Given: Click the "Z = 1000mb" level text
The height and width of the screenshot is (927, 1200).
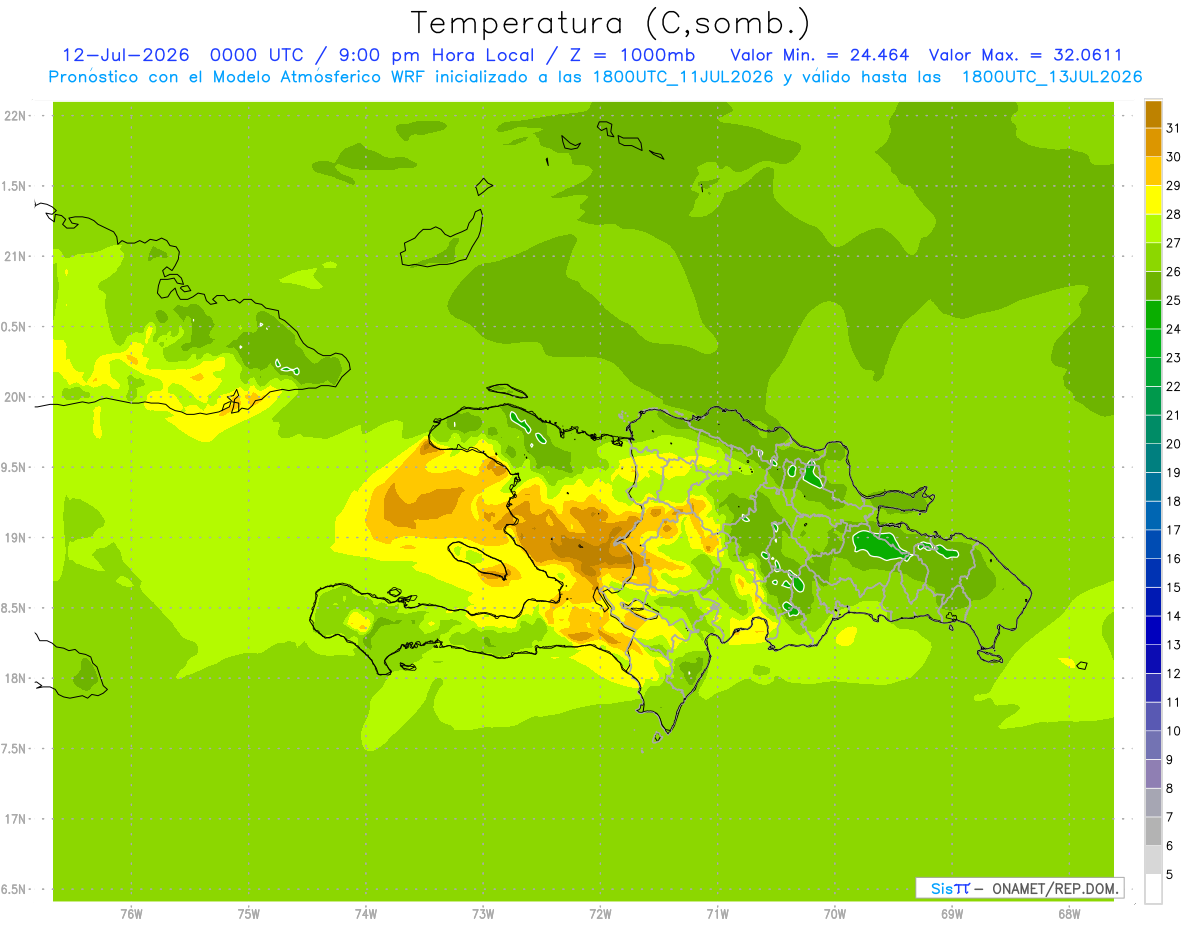Looking at the screenshot, I should 633,54.
